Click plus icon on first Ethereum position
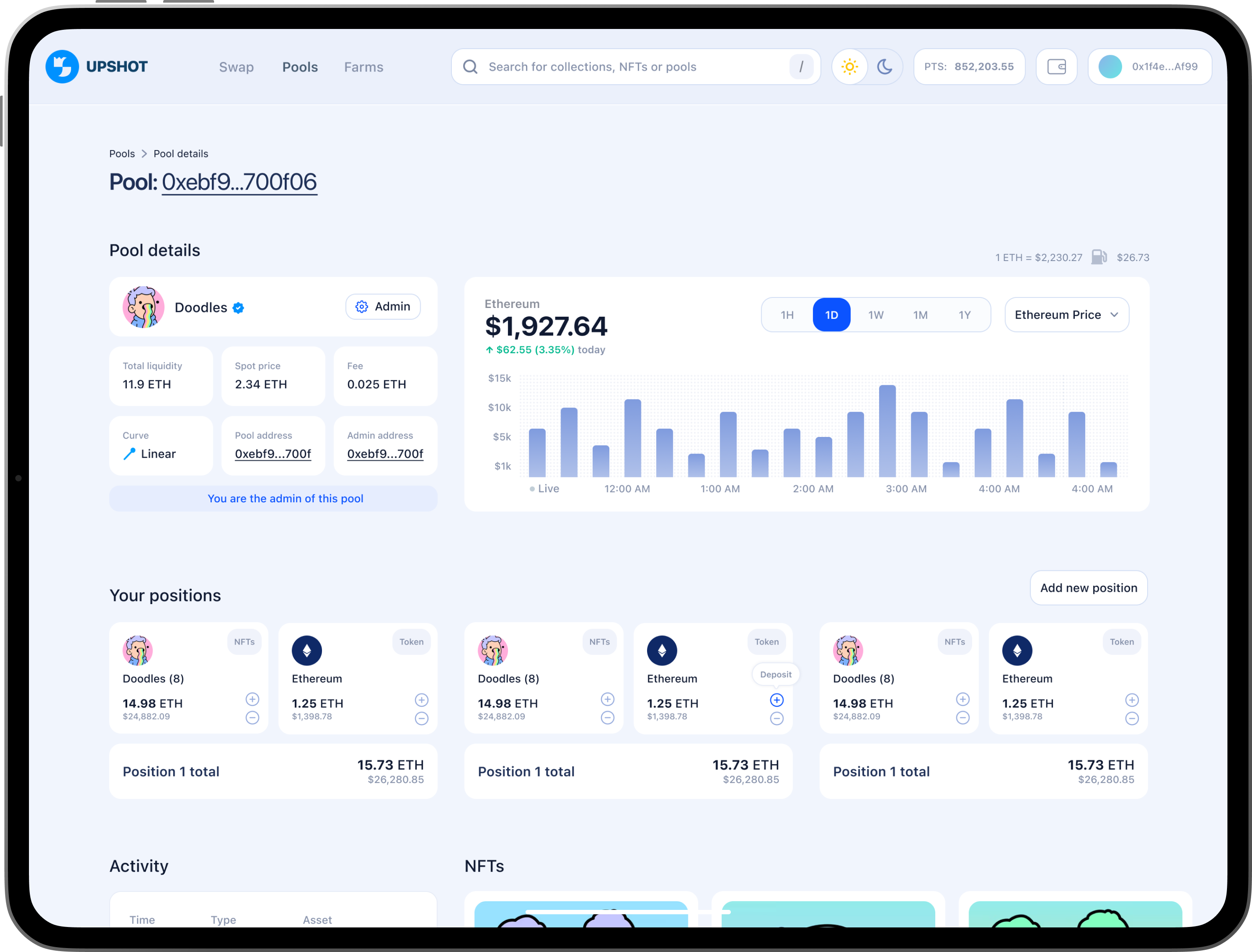 (x=422, y=700)
